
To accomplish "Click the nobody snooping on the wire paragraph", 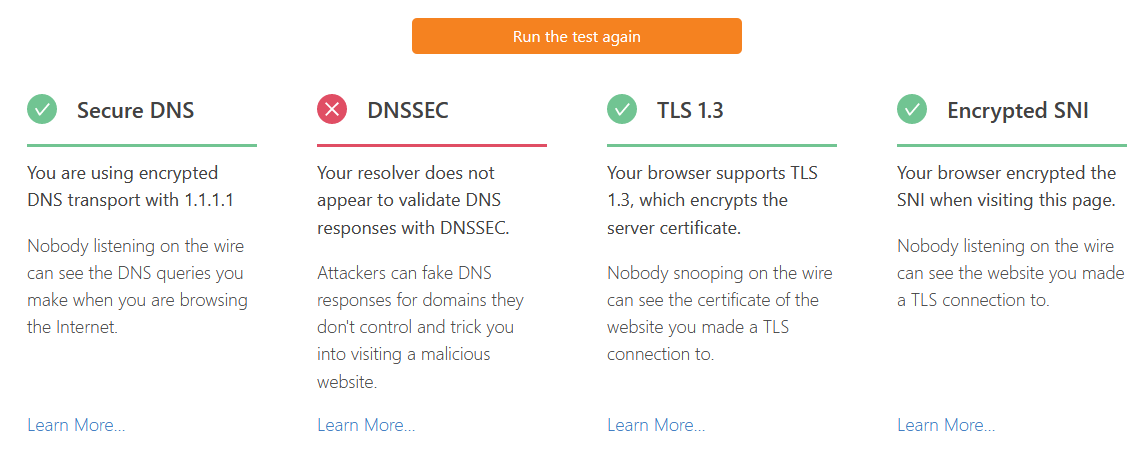I will [x=720, y=313].
